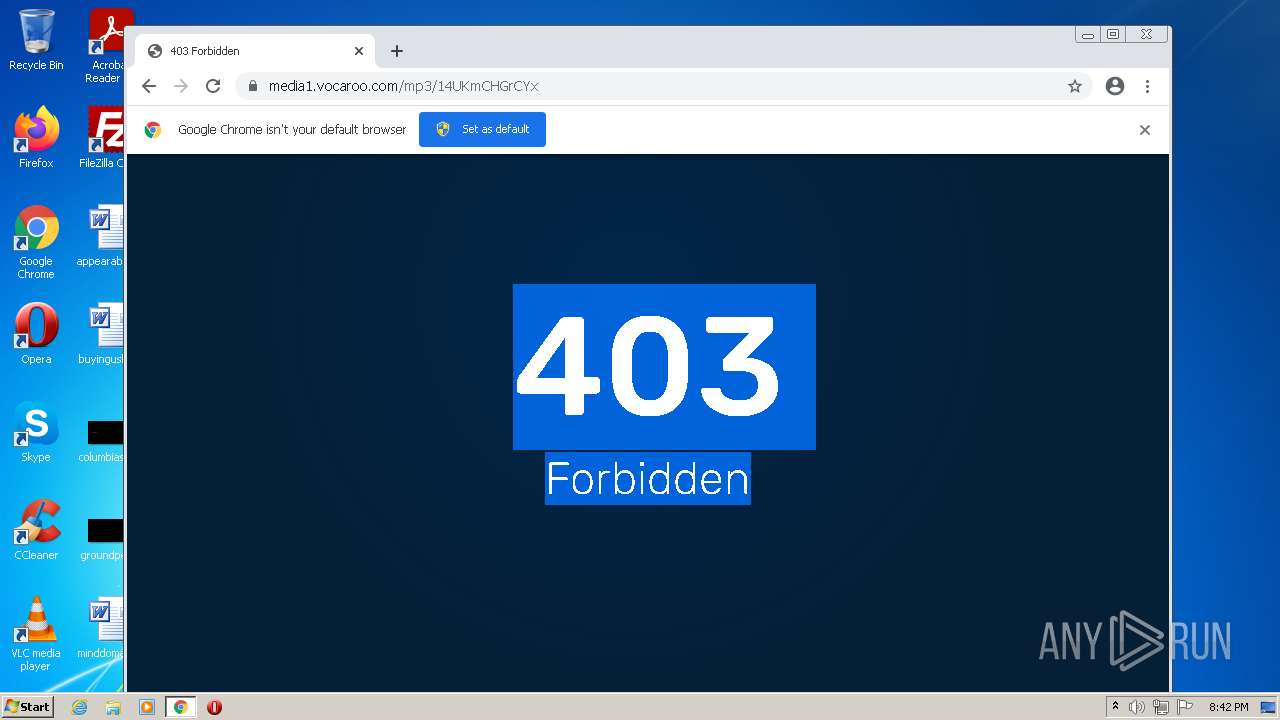This screenshot has width=1280, height=720.
Task: Go back using Chrome's back arrow
Action: [x=149, y=86]
